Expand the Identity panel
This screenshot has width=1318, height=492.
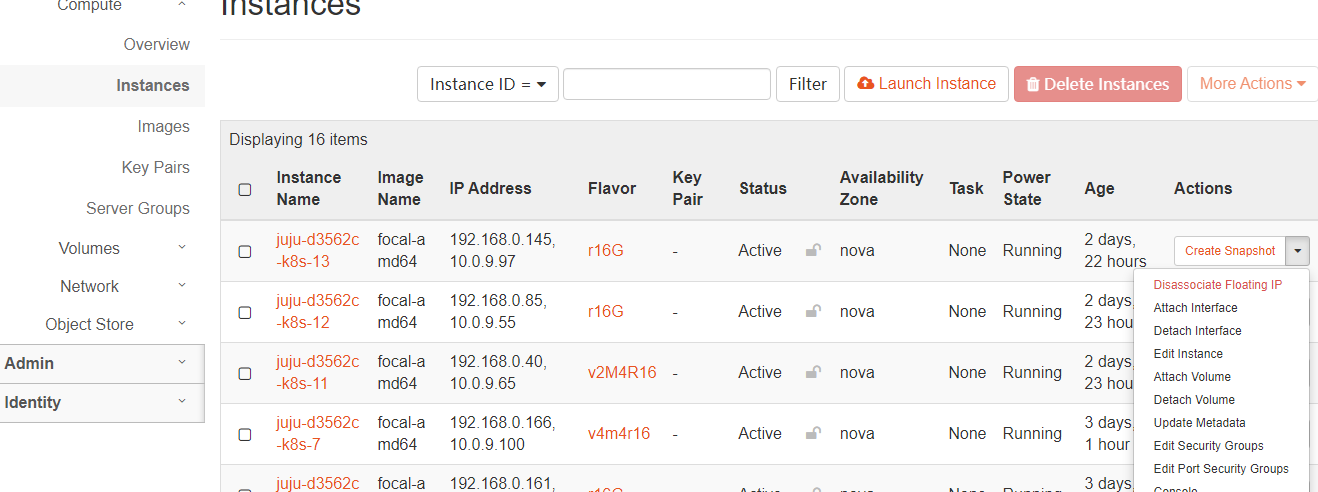(102, 402)
